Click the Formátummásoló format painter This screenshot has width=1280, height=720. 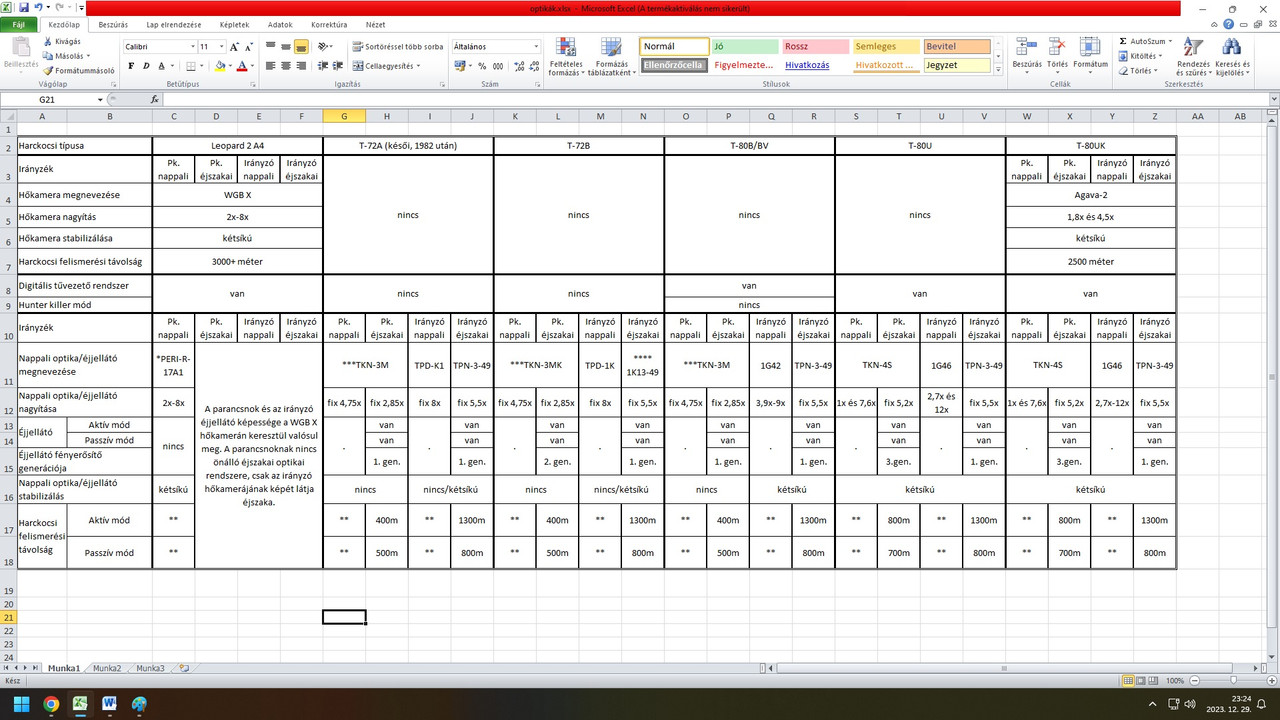pos(80,71)
